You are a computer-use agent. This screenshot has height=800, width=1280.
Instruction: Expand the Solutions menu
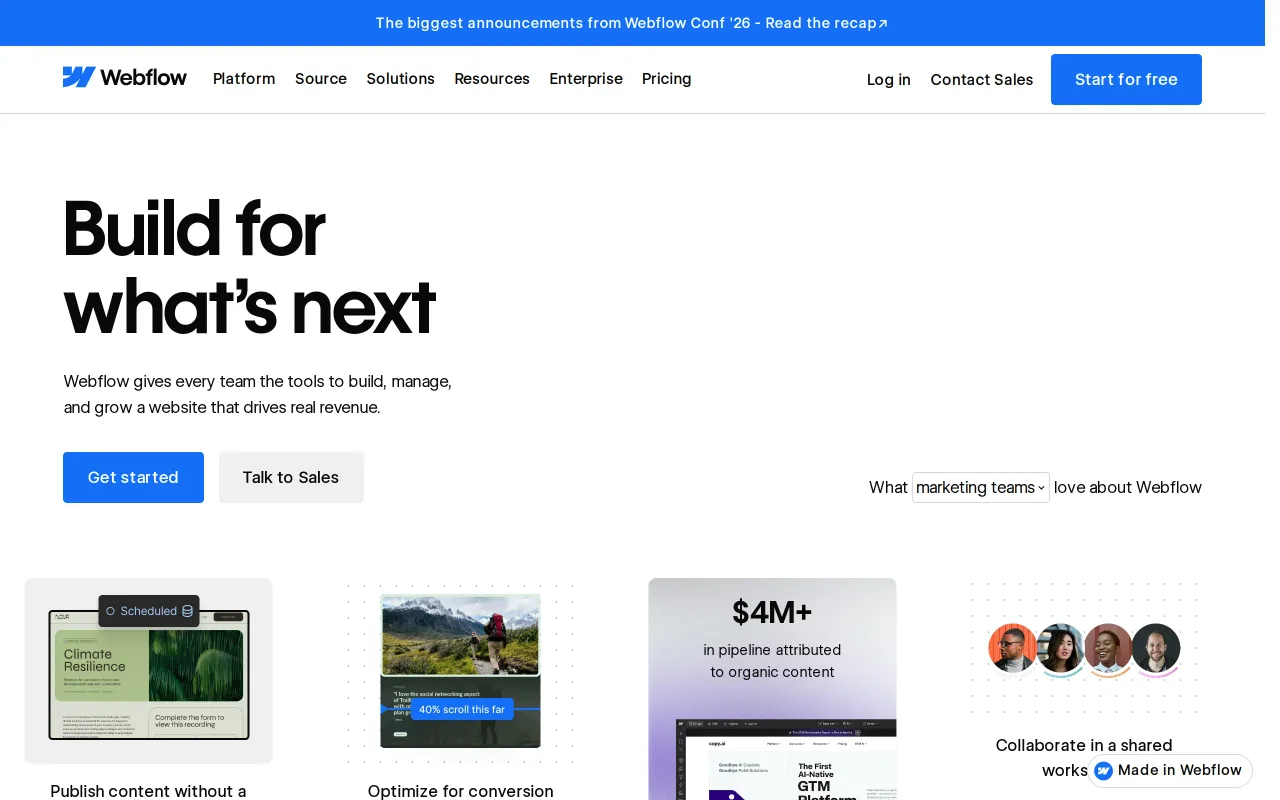[400, 79]
